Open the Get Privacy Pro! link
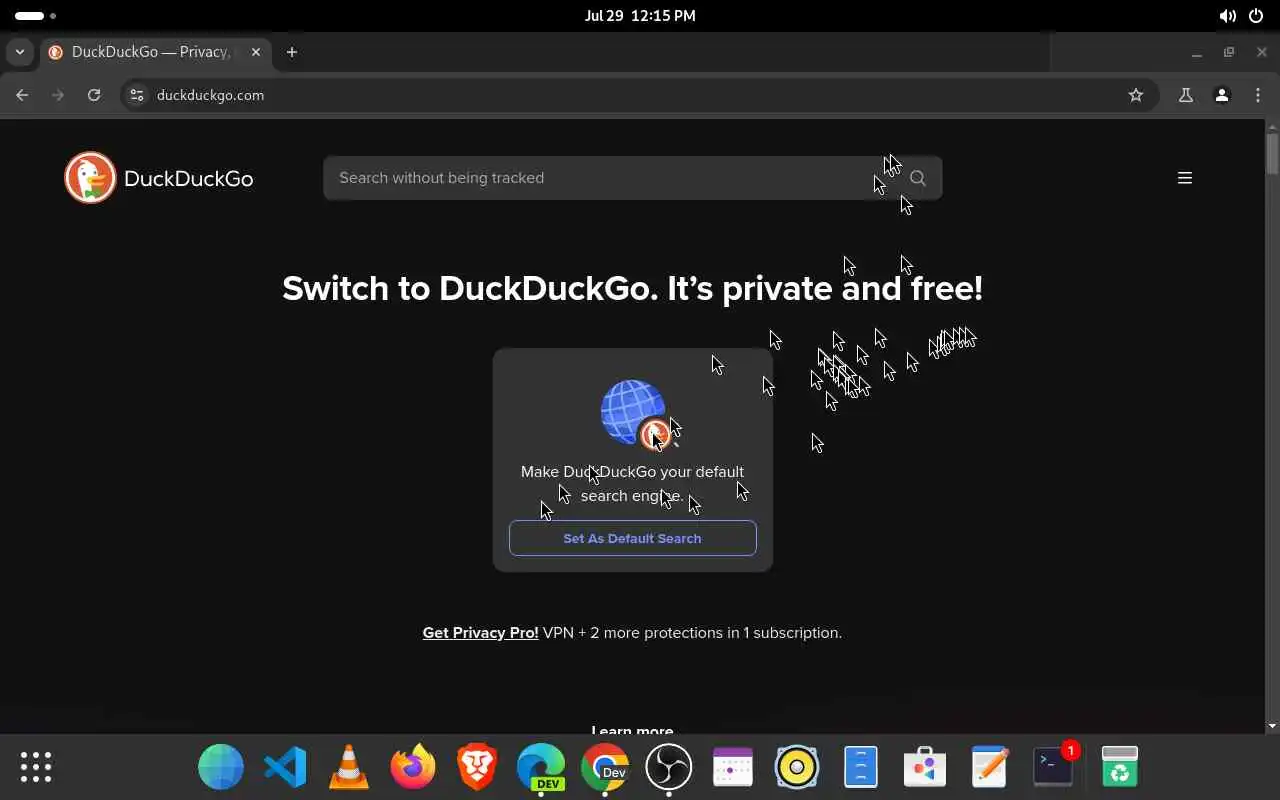Viewport: 1280px width, 800px height. [480, 633]
